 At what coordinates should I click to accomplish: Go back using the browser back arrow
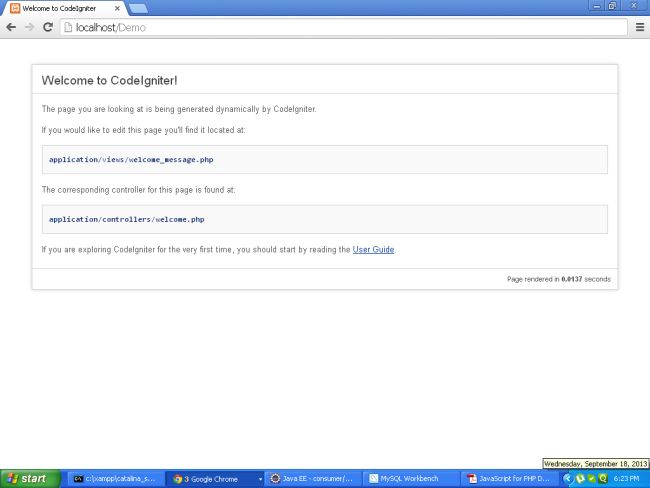[11, 27]
